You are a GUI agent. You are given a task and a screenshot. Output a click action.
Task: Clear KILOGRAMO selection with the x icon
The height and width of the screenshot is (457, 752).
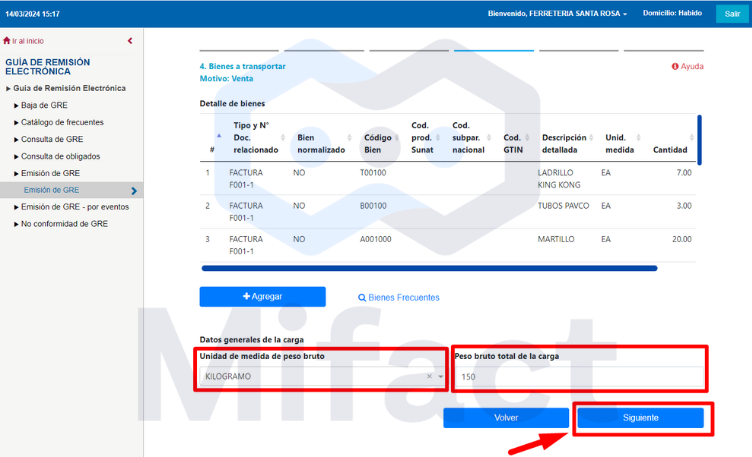429,376
